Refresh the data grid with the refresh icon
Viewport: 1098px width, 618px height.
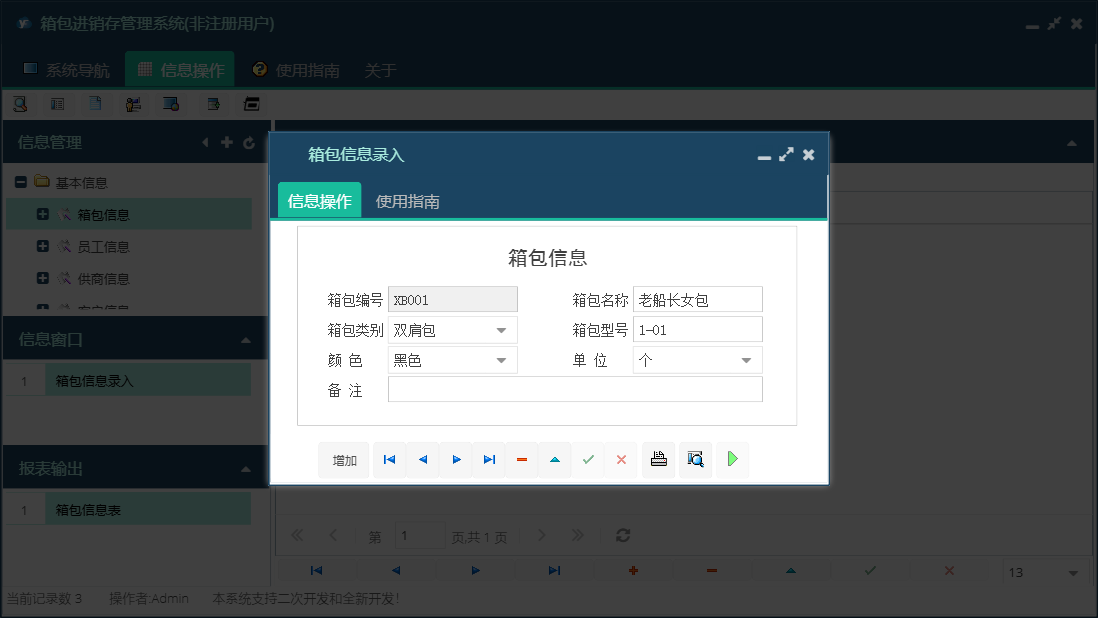coord(622,535)
